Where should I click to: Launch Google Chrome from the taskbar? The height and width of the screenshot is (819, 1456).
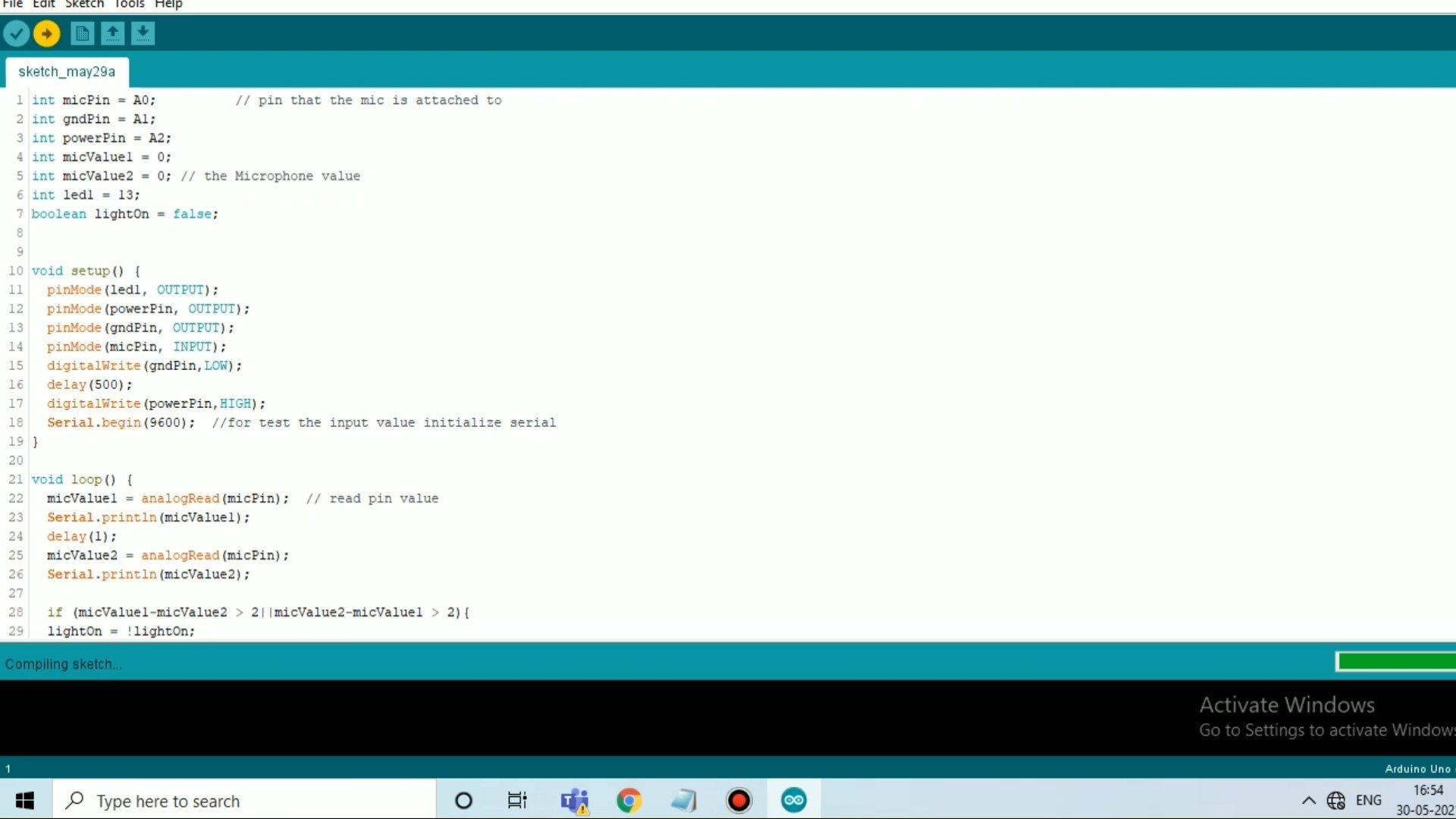(629, 800)
